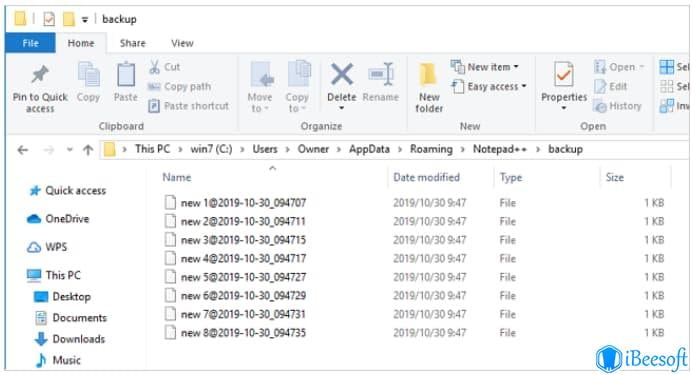Click Users in the address path

click(x=265, y=149)
